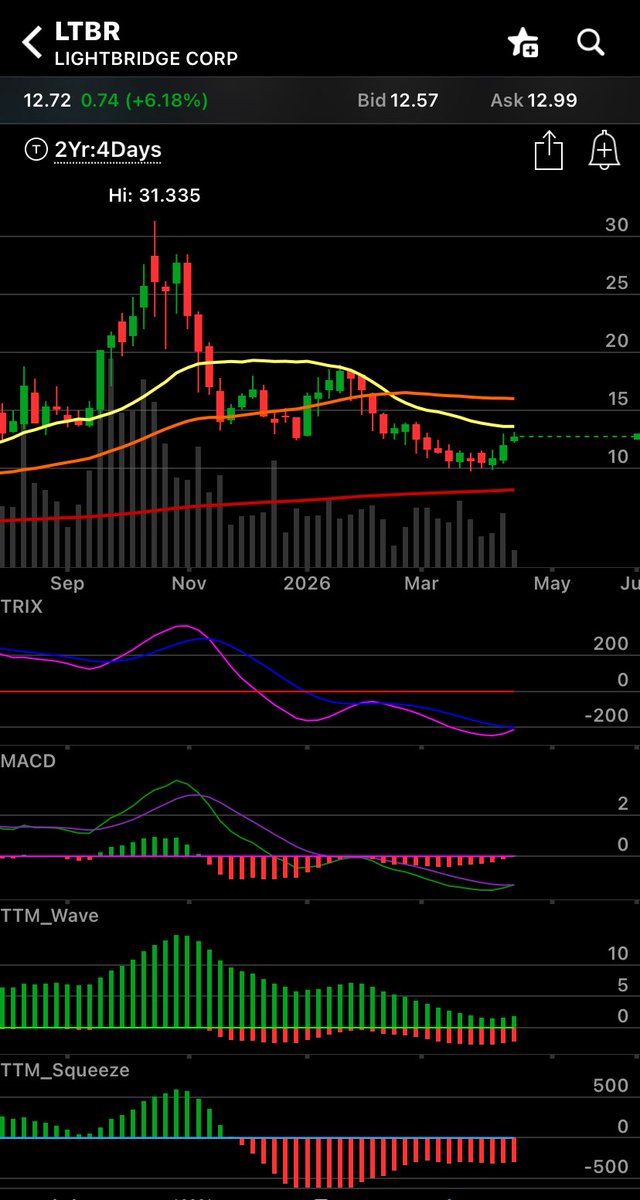
Task: Select the TTM_Wave study label
Action: pos(49,915)
